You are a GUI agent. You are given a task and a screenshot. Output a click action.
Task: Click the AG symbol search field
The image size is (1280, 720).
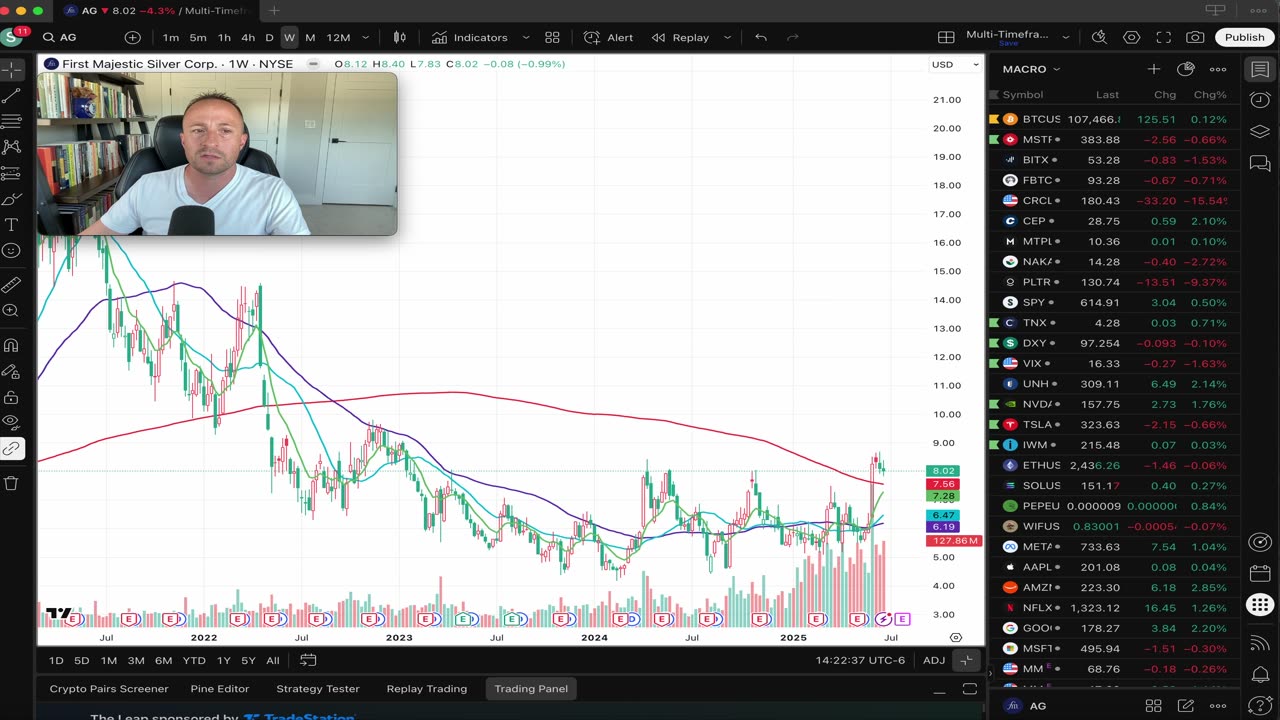76,38
